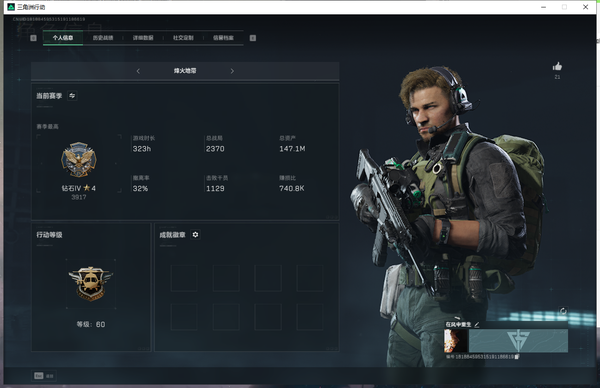Toggle the current season switch icon

coord(72,96)
